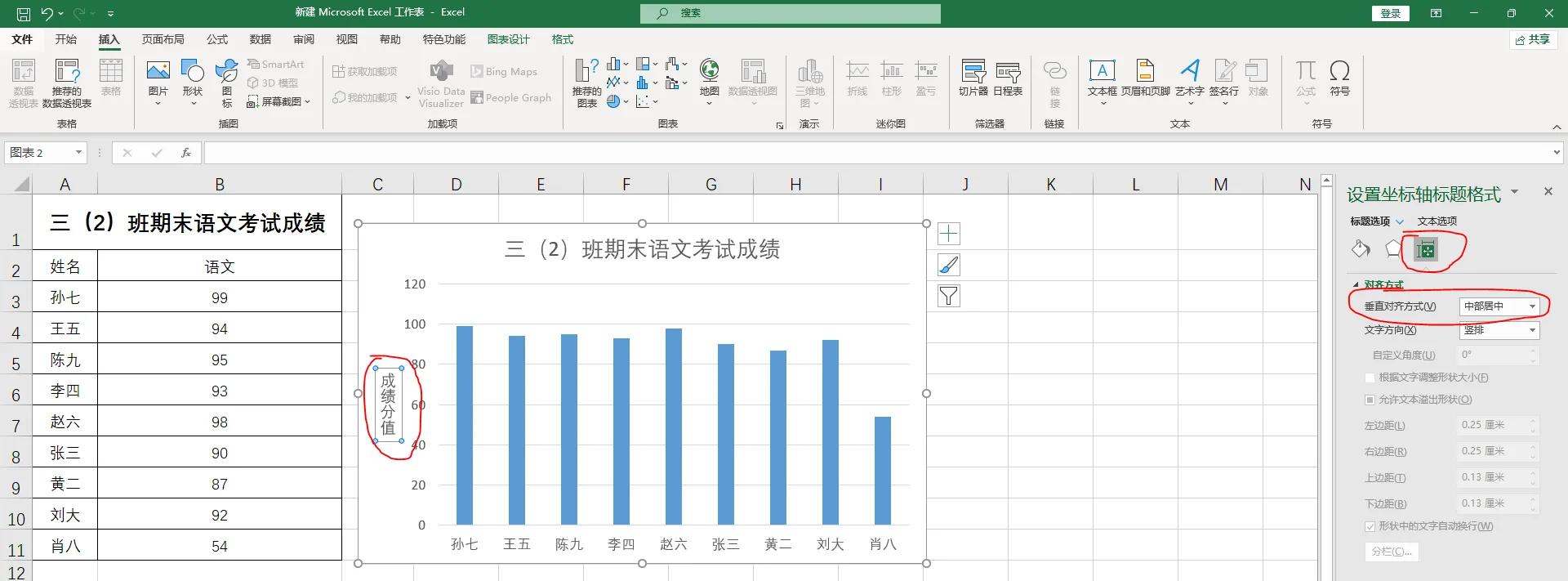Image resolution: width=1568 pixels, height=581 pixels.
Task: Click the Chart Elements plus icon
Action: (x=948, y=235)
